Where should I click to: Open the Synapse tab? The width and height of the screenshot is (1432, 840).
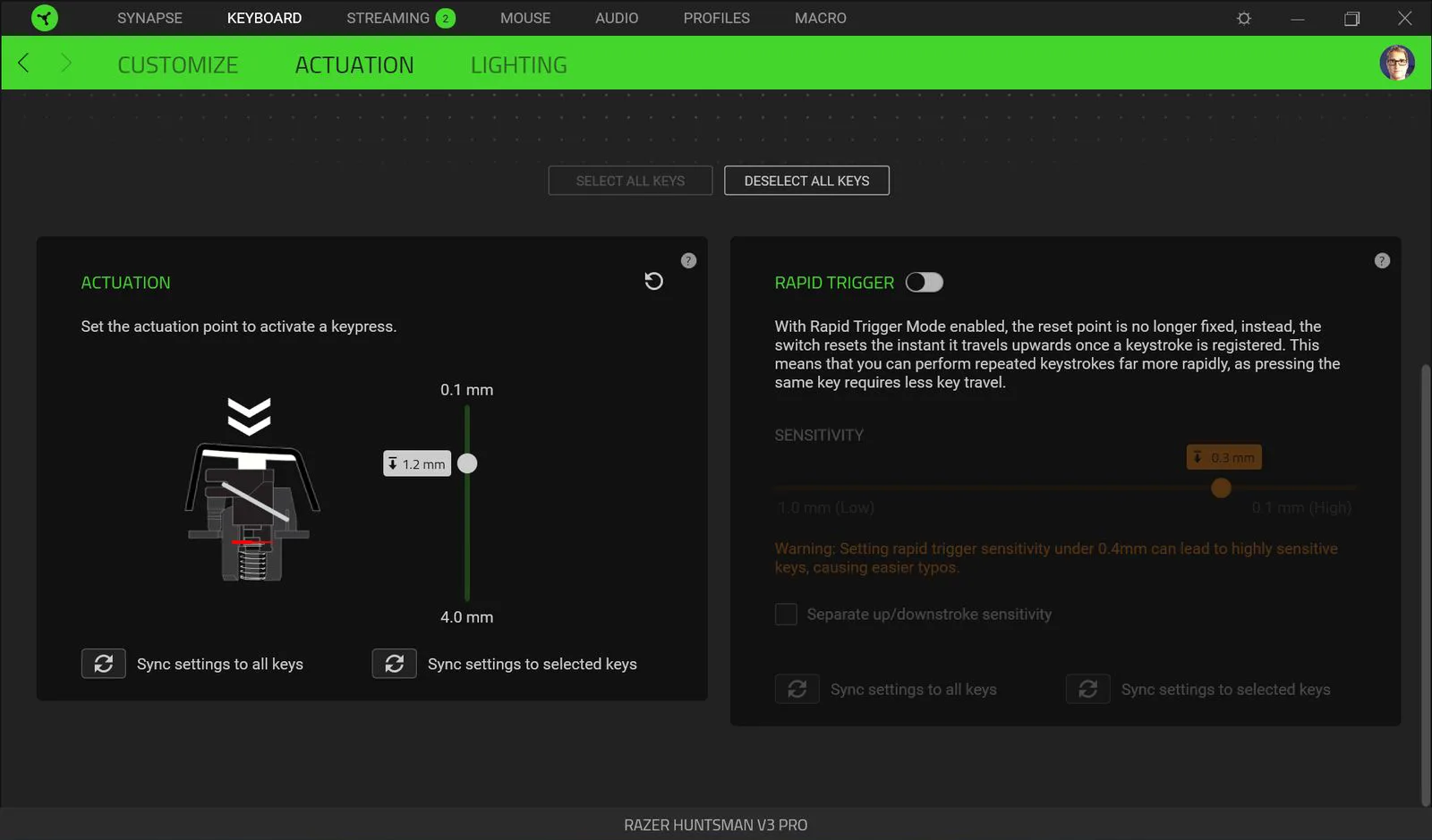point(149,18)
